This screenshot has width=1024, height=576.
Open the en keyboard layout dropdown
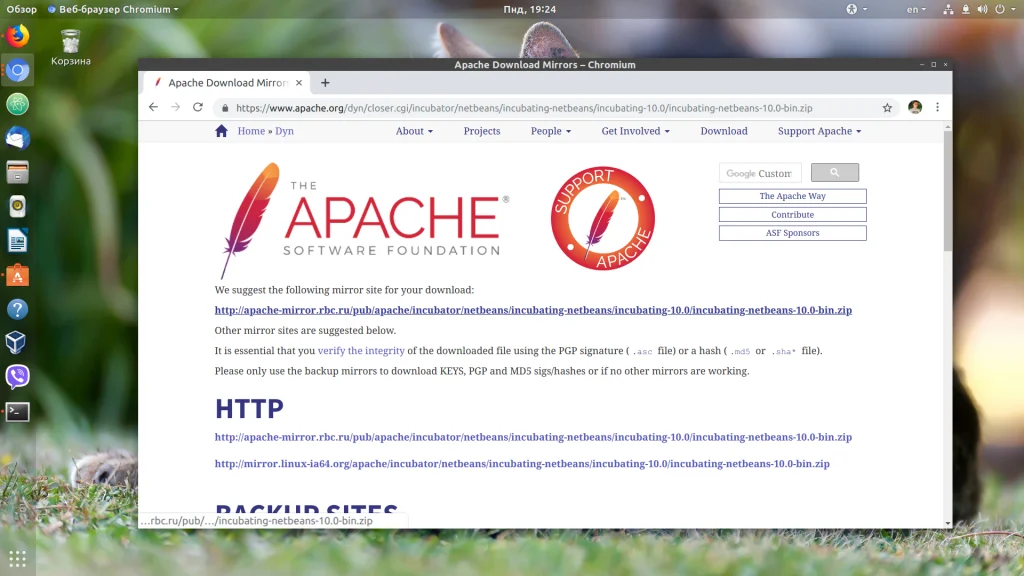[916, 9]
